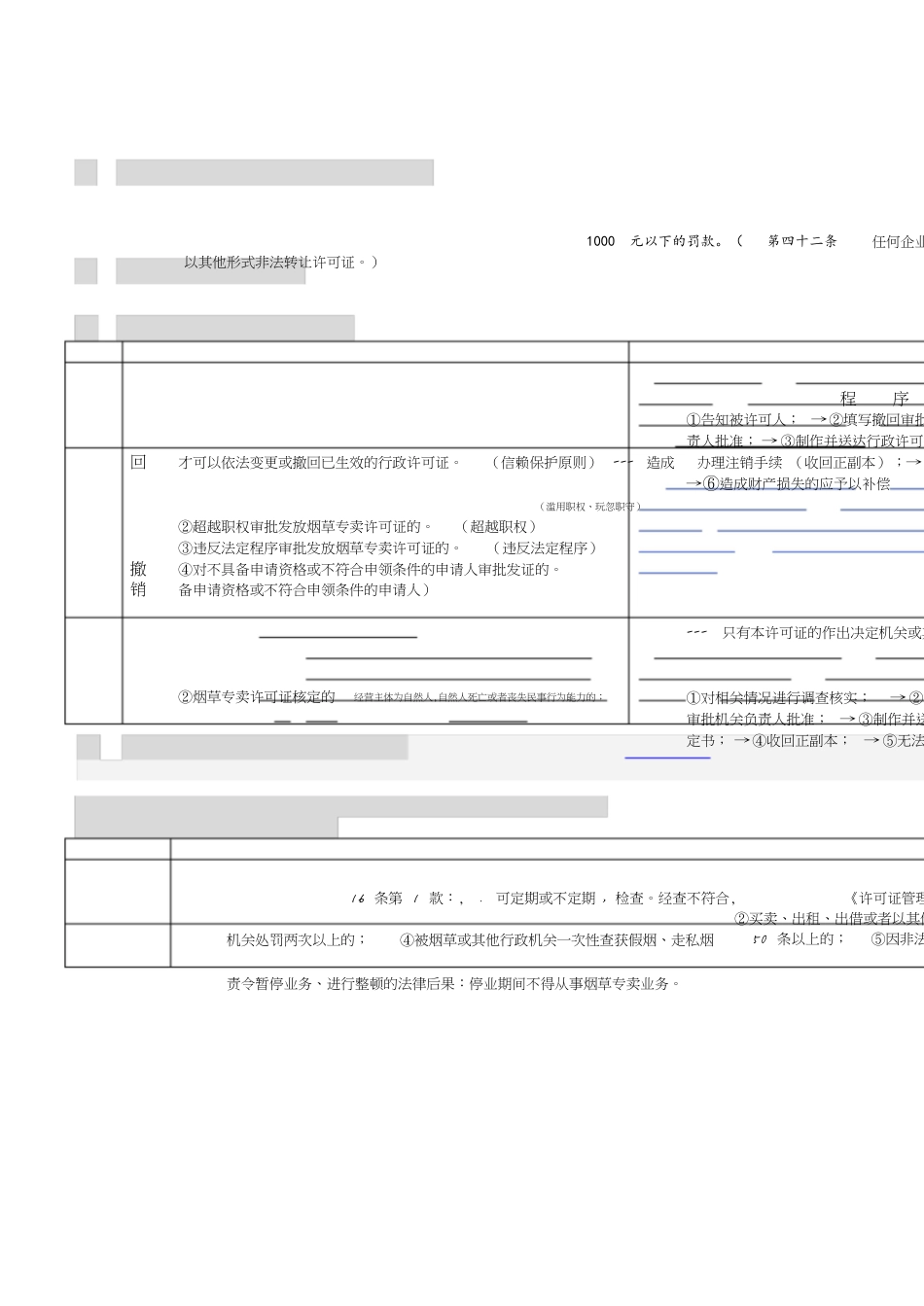Click the text '⑤因非法' in the bottom table
924x1306 pixels.
point(897,939)
